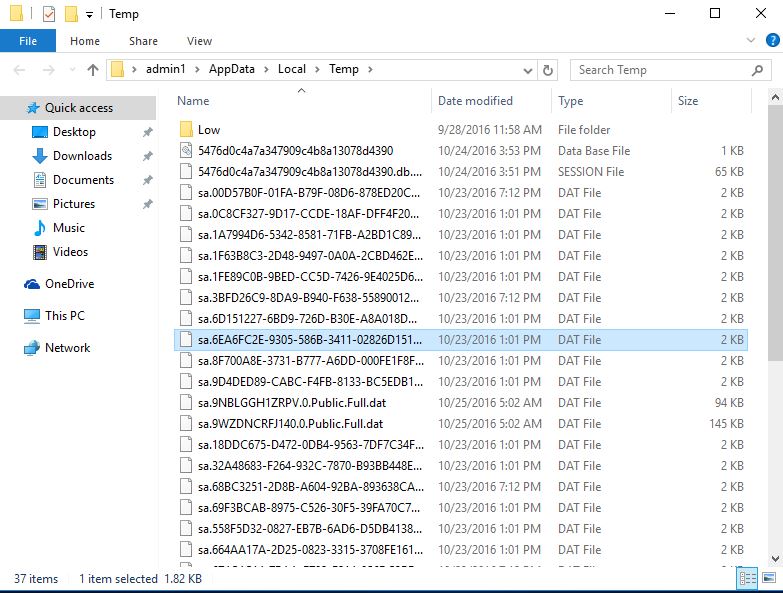Select file sa.00D57B0F-01FA-B79F-08D6-878ED20C...
Viewport: 783px width, 593px height.
[x=460, y=193]
